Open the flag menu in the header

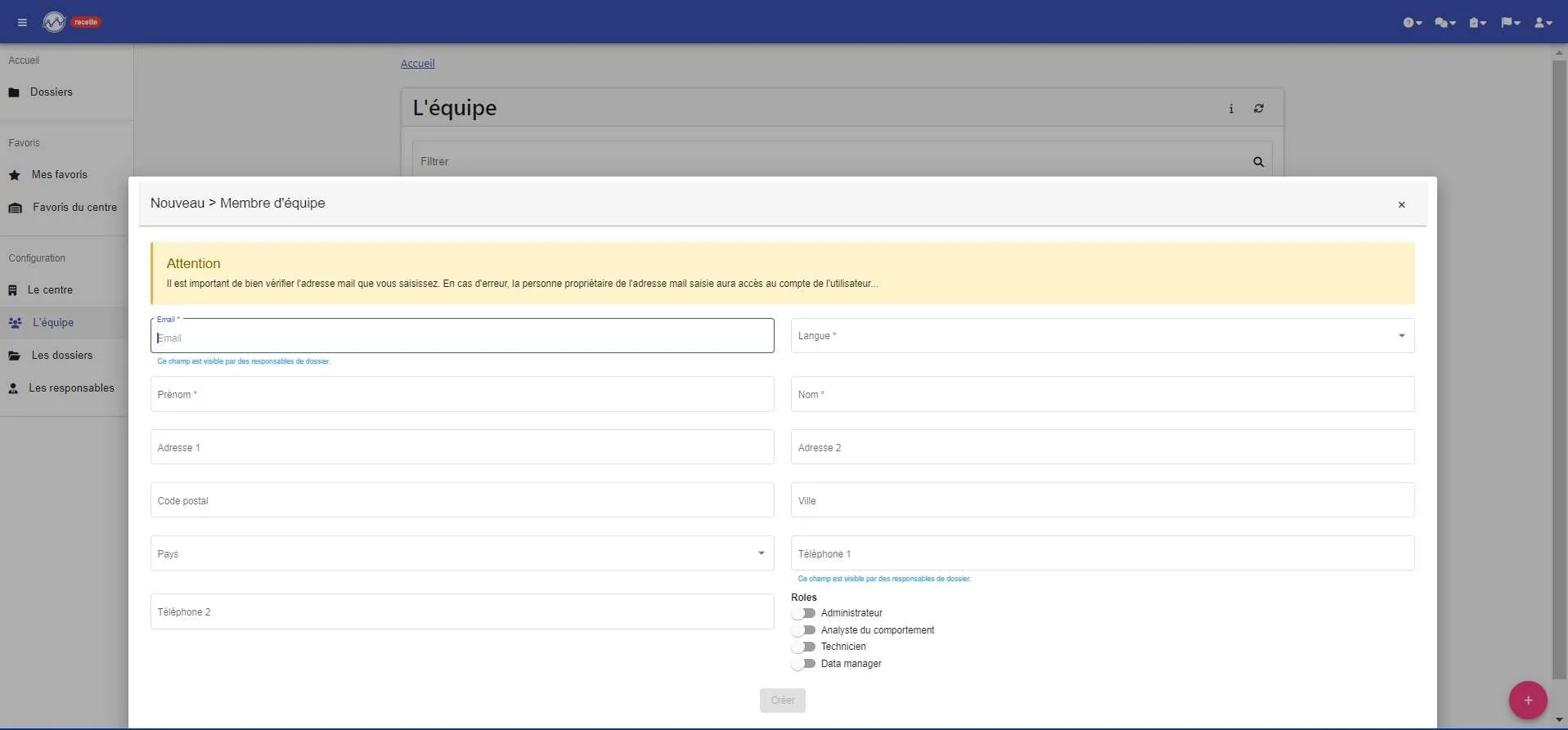point(1510,23)
